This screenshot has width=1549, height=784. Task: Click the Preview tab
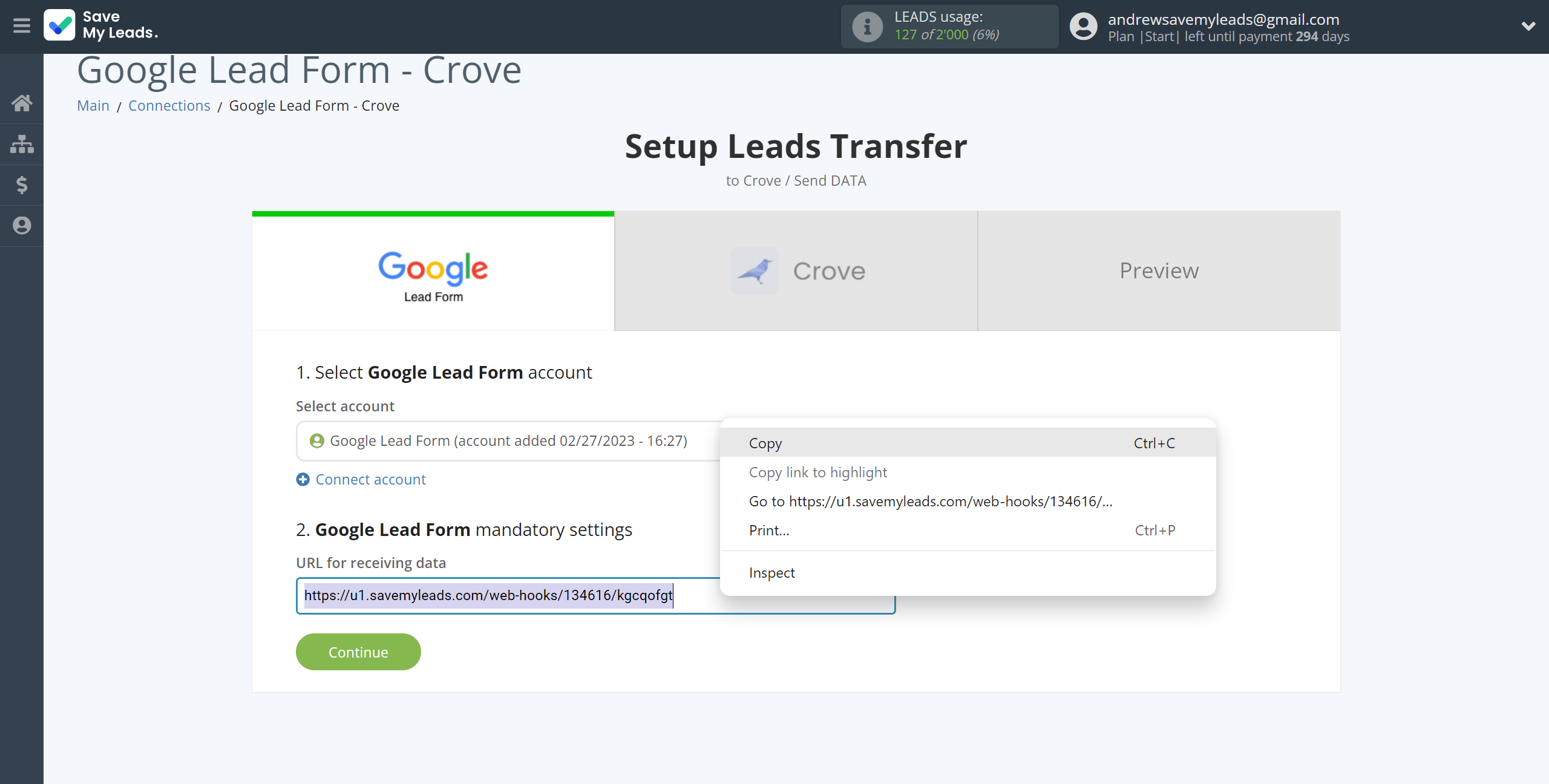[1159, 270]
